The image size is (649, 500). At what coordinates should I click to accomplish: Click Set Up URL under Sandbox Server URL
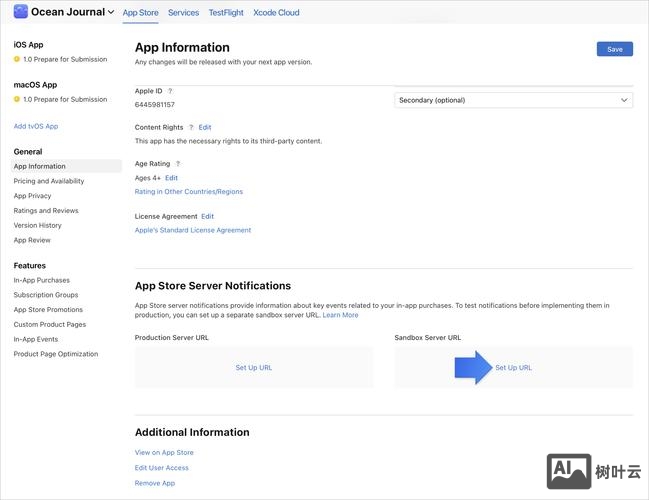click(x=513, y=368)
